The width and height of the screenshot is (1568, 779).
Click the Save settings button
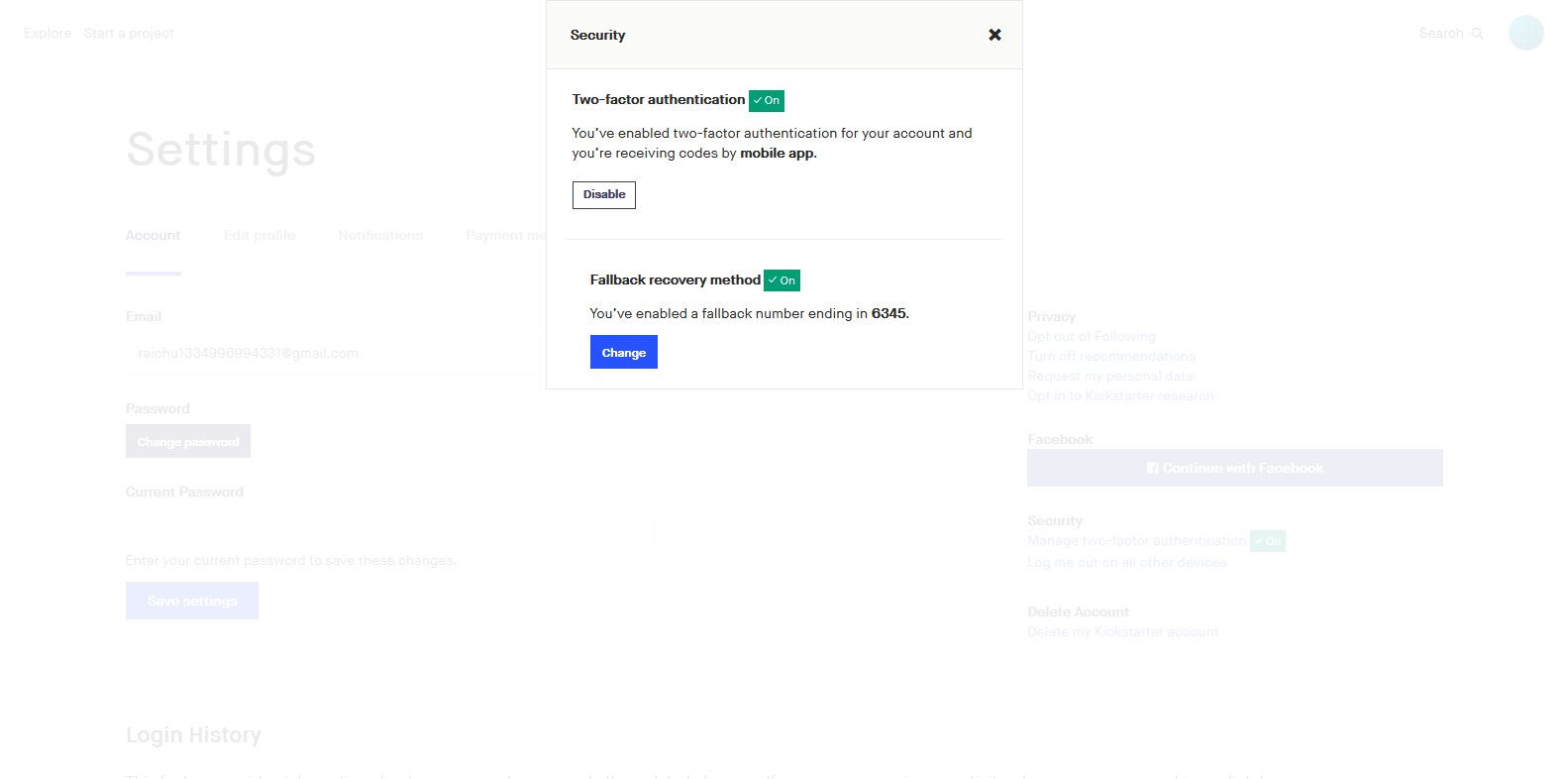coord(192,601)
